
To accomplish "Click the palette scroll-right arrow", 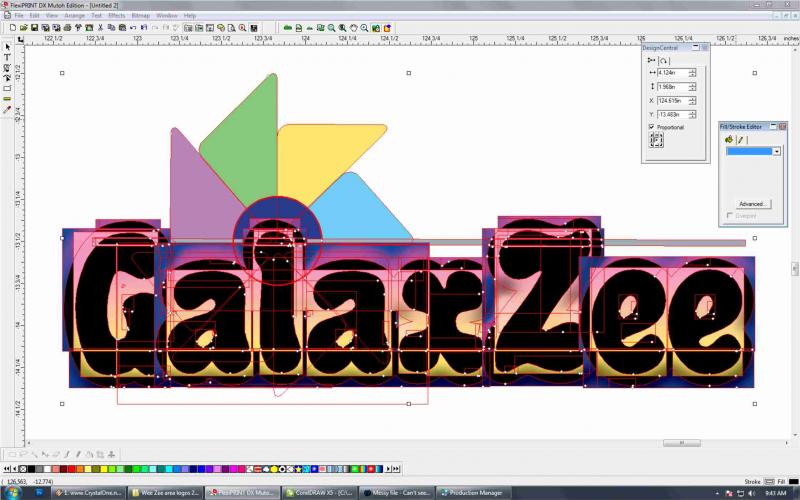I will click(x=388, y=469).
